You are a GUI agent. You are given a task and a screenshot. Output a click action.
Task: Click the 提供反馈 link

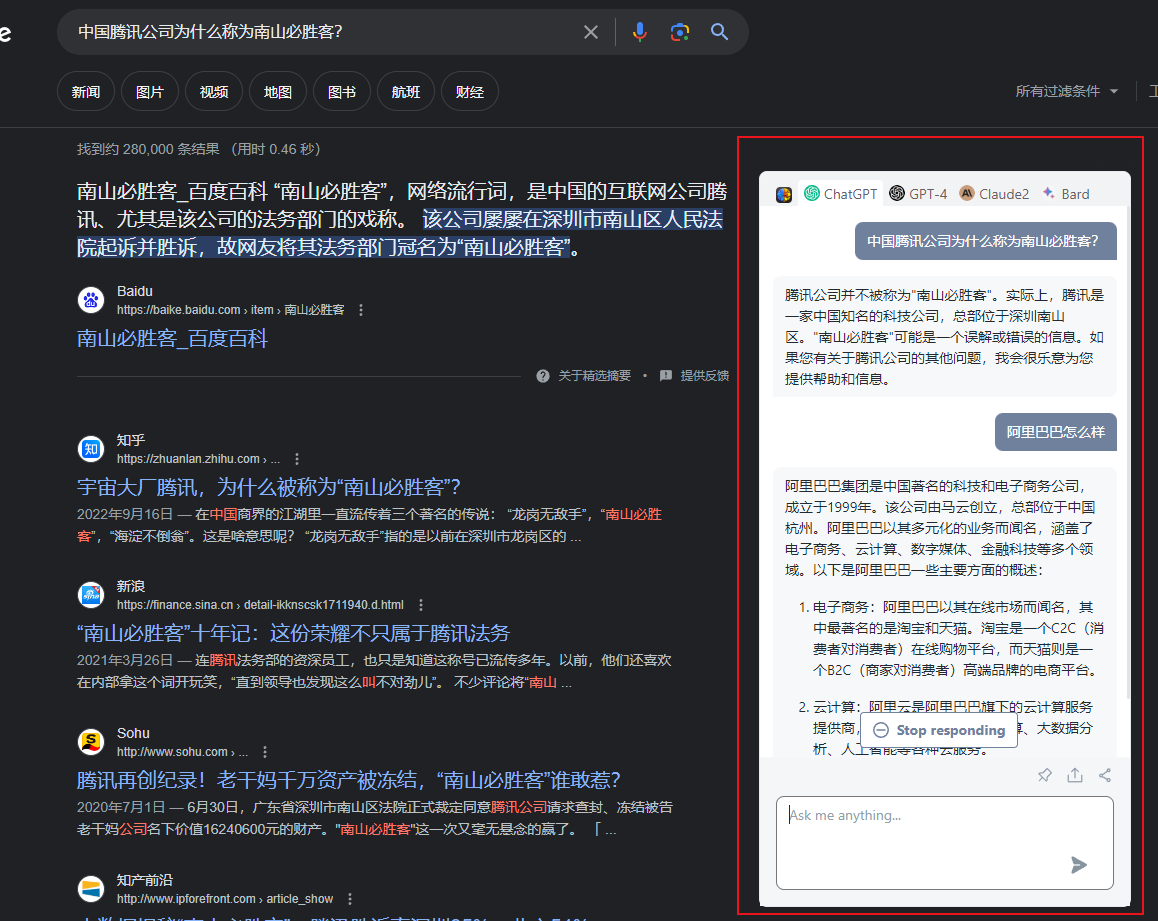click(705, 376)
